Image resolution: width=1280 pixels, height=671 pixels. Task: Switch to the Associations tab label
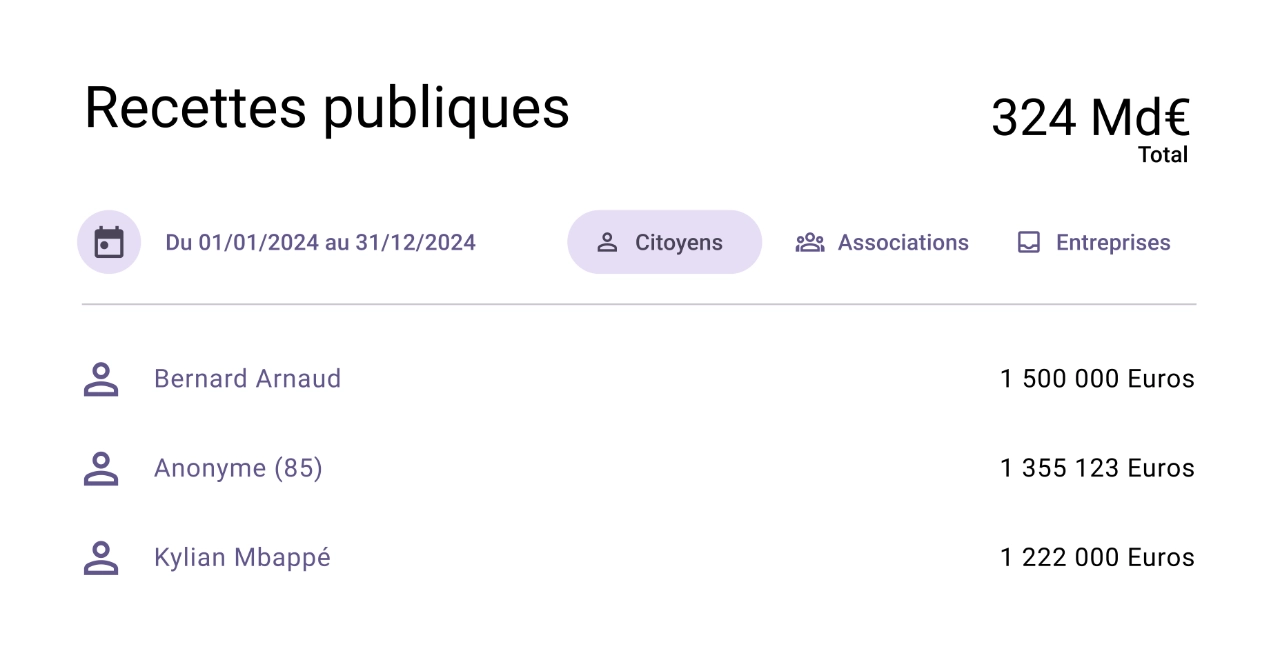coord(903,242)
